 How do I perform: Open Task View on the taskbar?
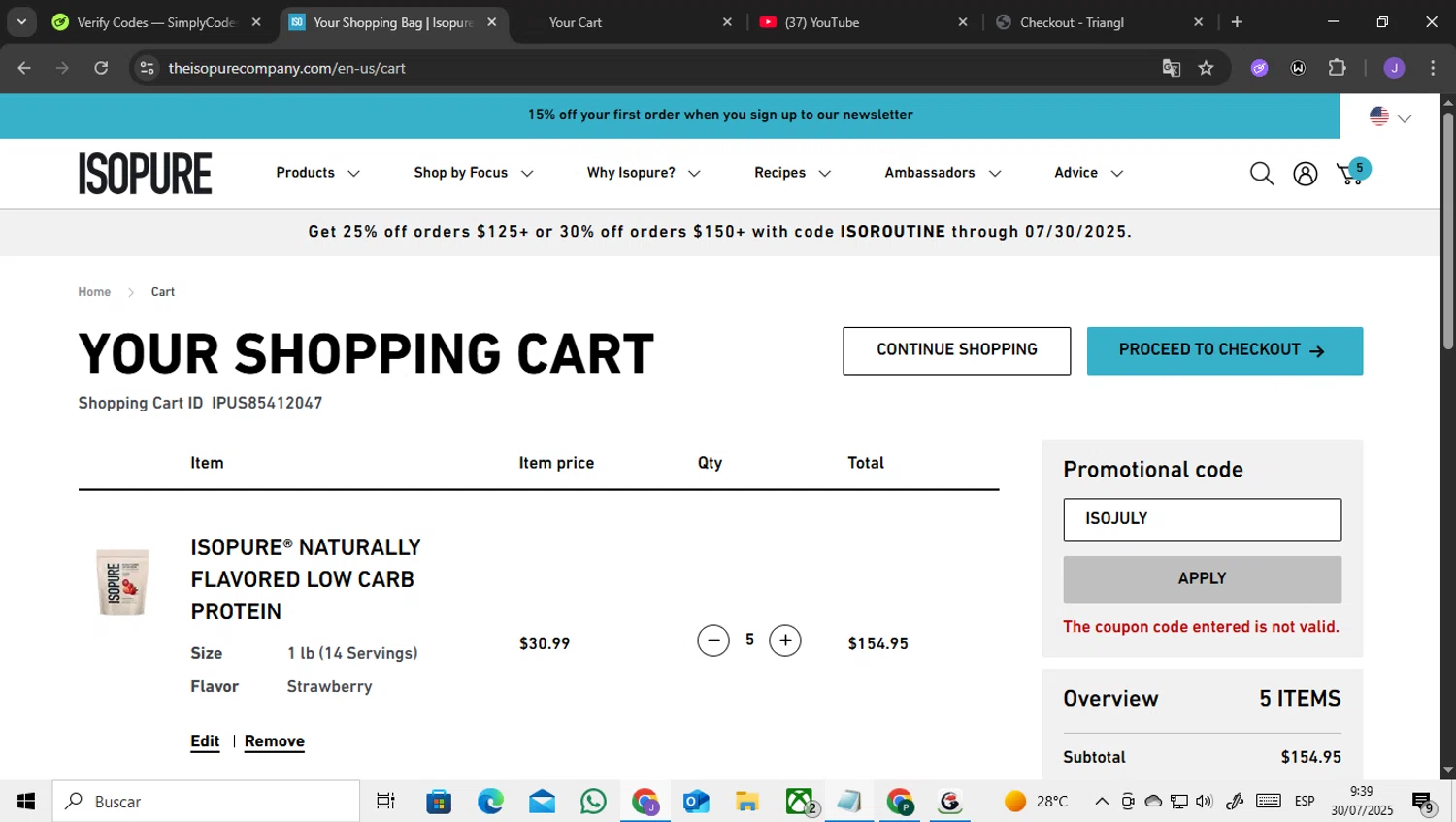pos(385,802)
